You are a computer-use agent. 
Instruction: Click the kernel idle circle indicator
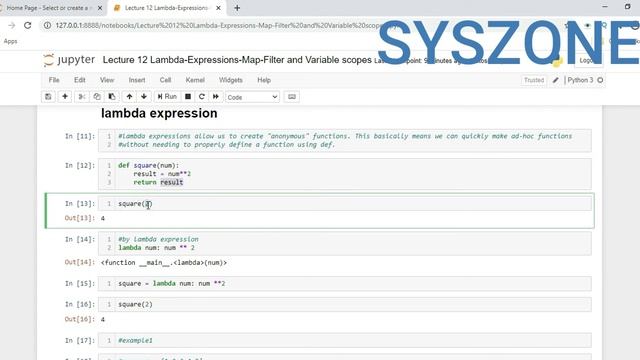point(600,80)
